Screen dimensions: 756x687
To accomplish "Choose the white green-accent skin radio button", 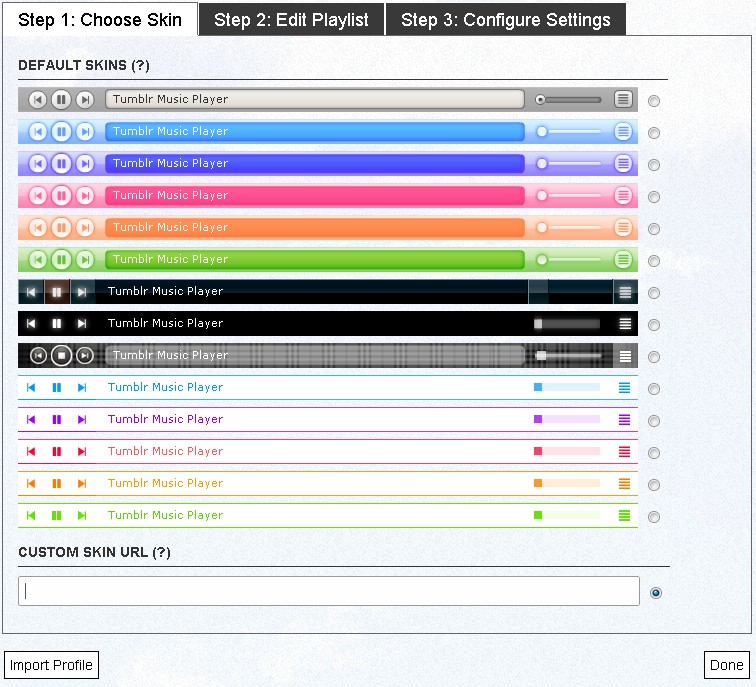I will 654,517.
